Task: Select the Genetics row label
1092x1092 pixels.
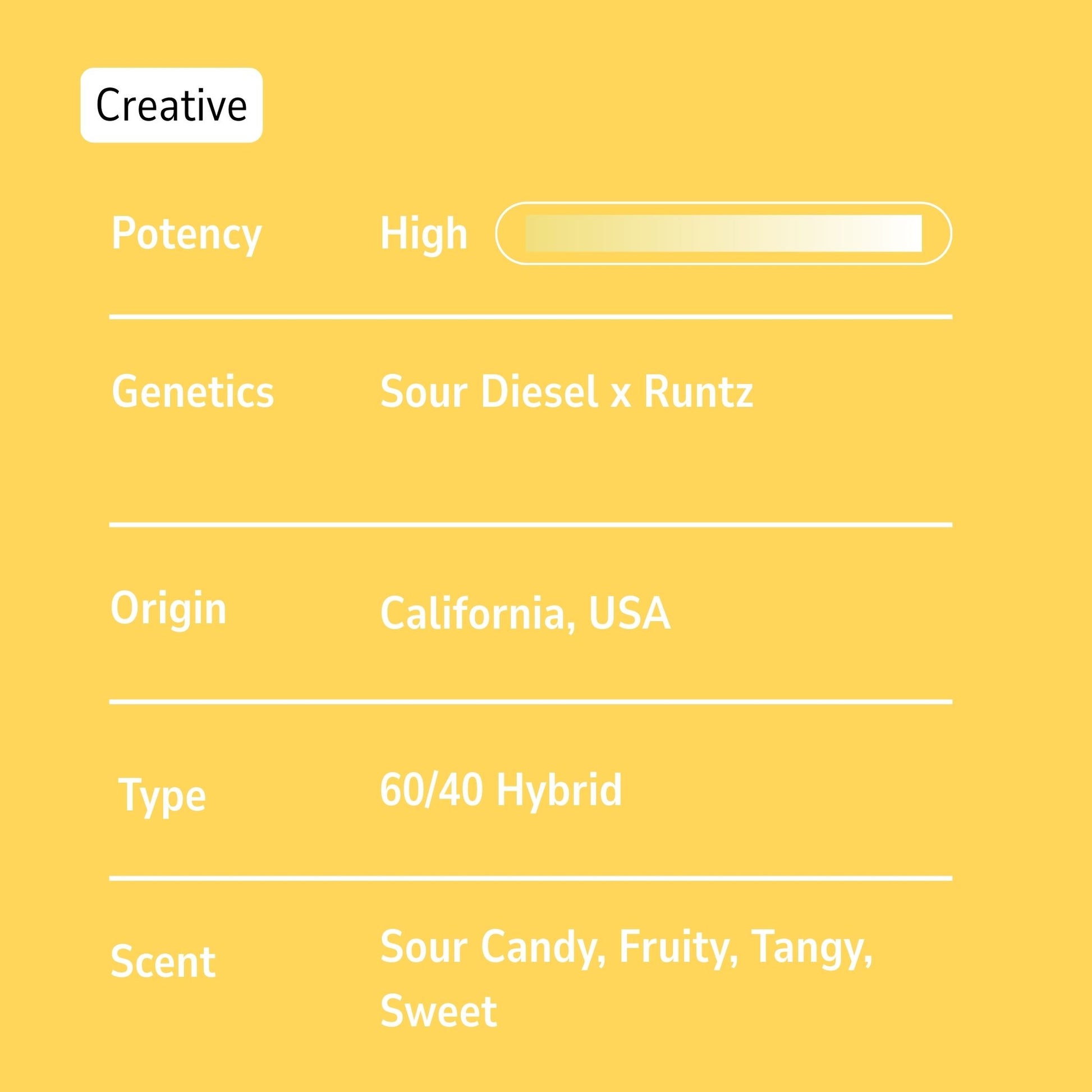Action: coord(192,392)
